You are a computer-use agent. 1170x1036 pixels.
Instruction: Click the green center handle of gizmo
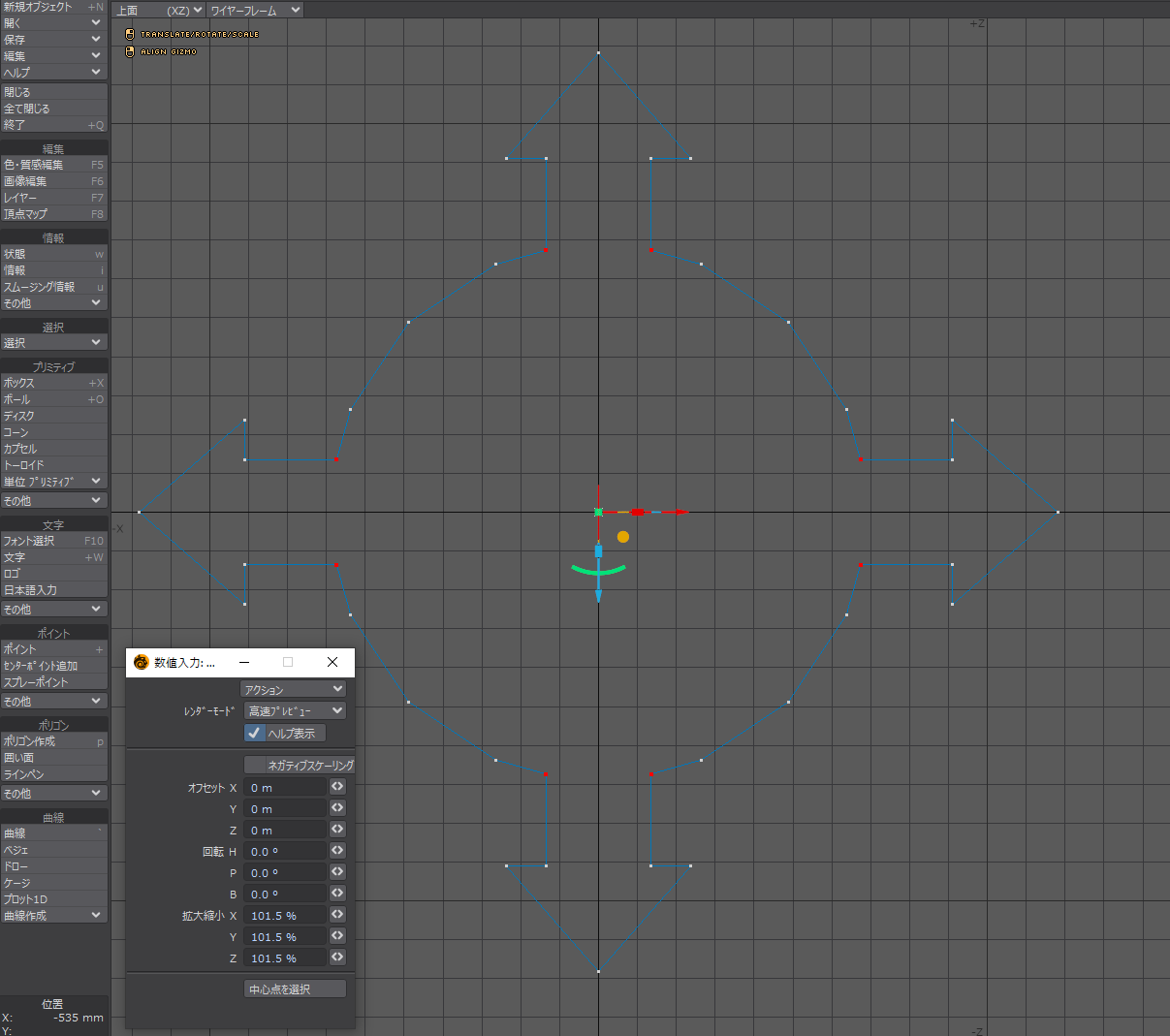click(x=598, y=512)
